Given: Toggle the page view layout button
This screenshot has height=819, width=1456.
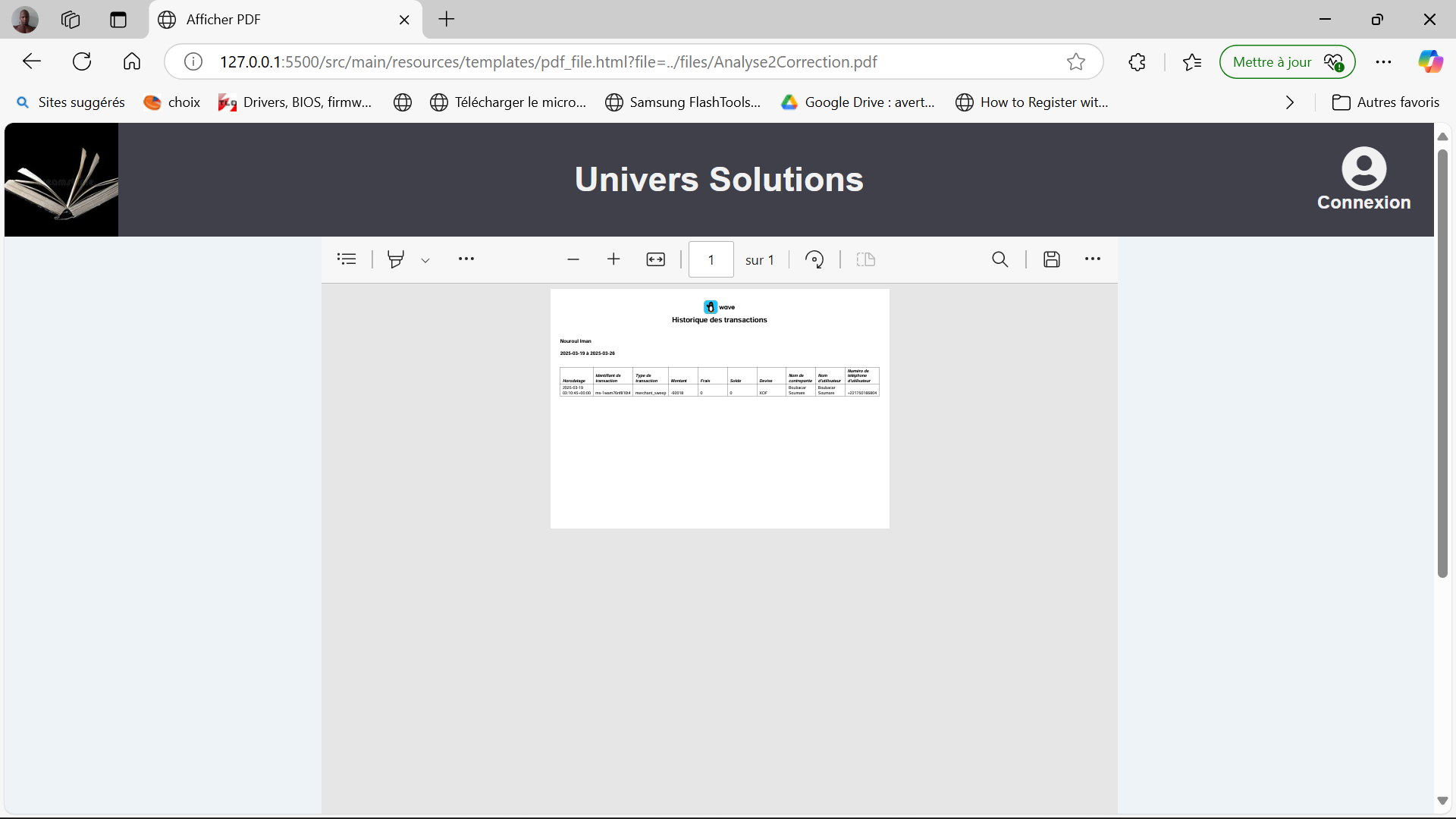Looking at the screenshot, I should [866, 259].
